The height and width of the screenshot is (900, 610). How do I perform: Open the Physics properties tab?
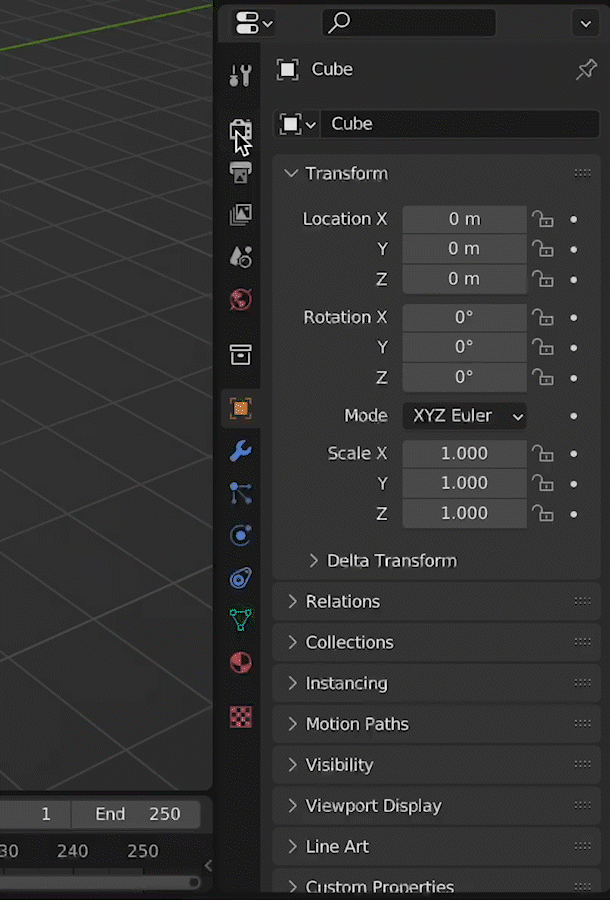point(240,535)
